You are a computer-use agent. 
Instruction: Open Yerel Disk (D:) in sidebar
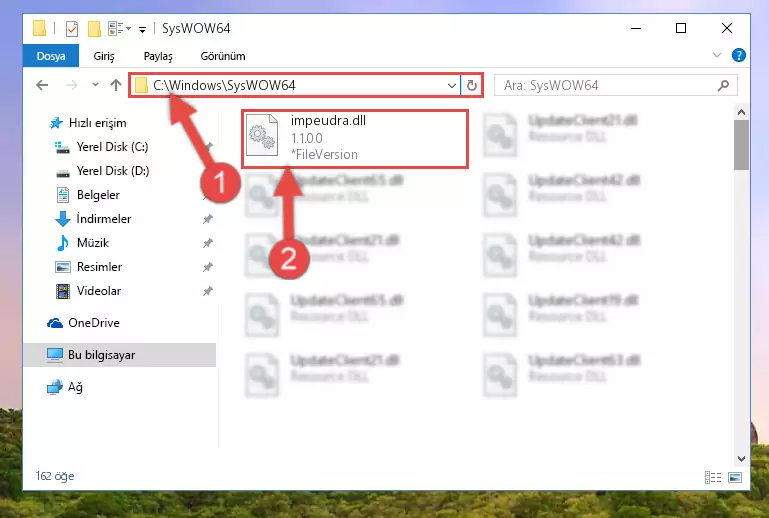tap(113, 171)
